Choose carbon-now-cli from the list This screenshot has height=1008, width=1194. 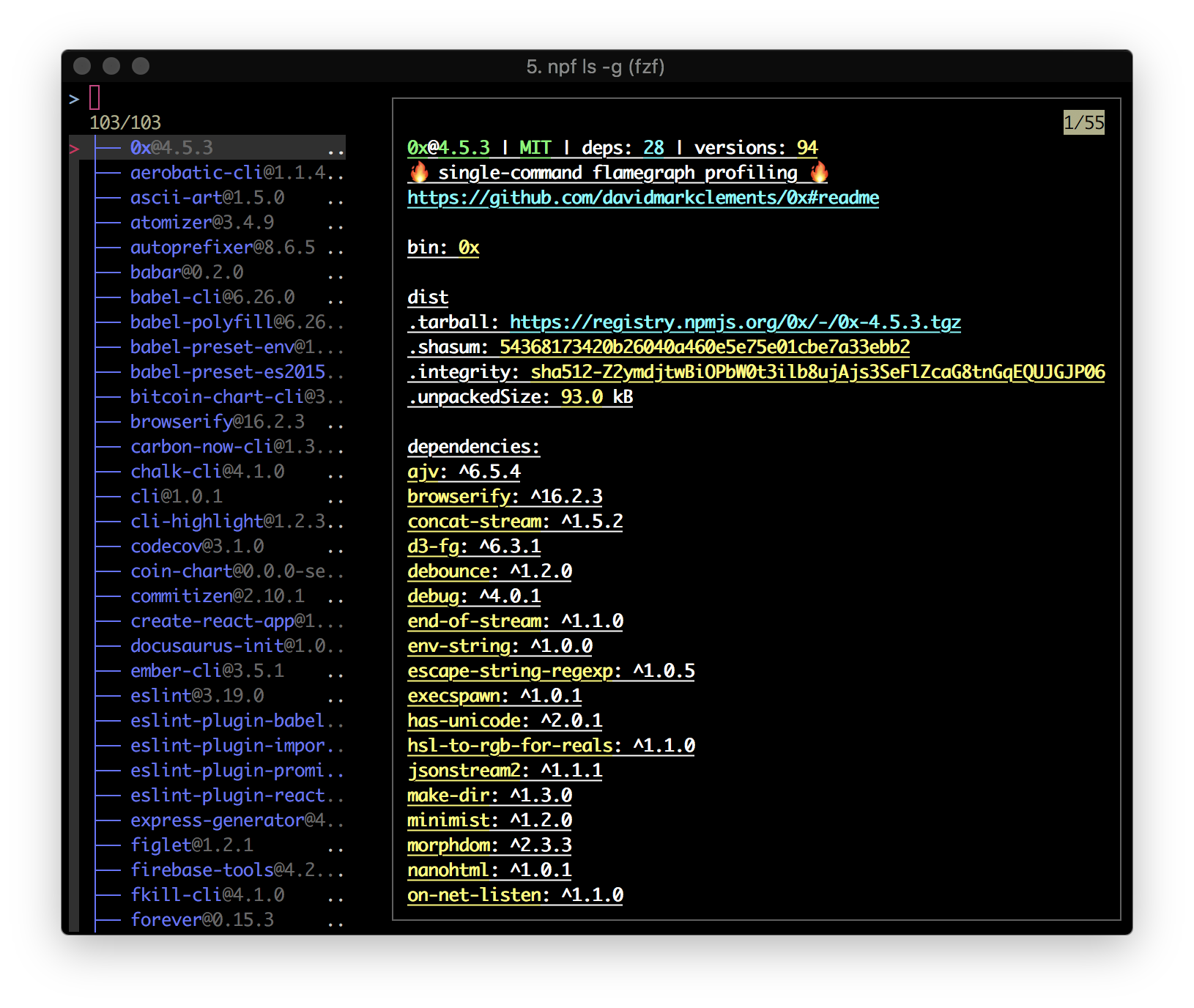pyautogui.click(x=207, y=447)
